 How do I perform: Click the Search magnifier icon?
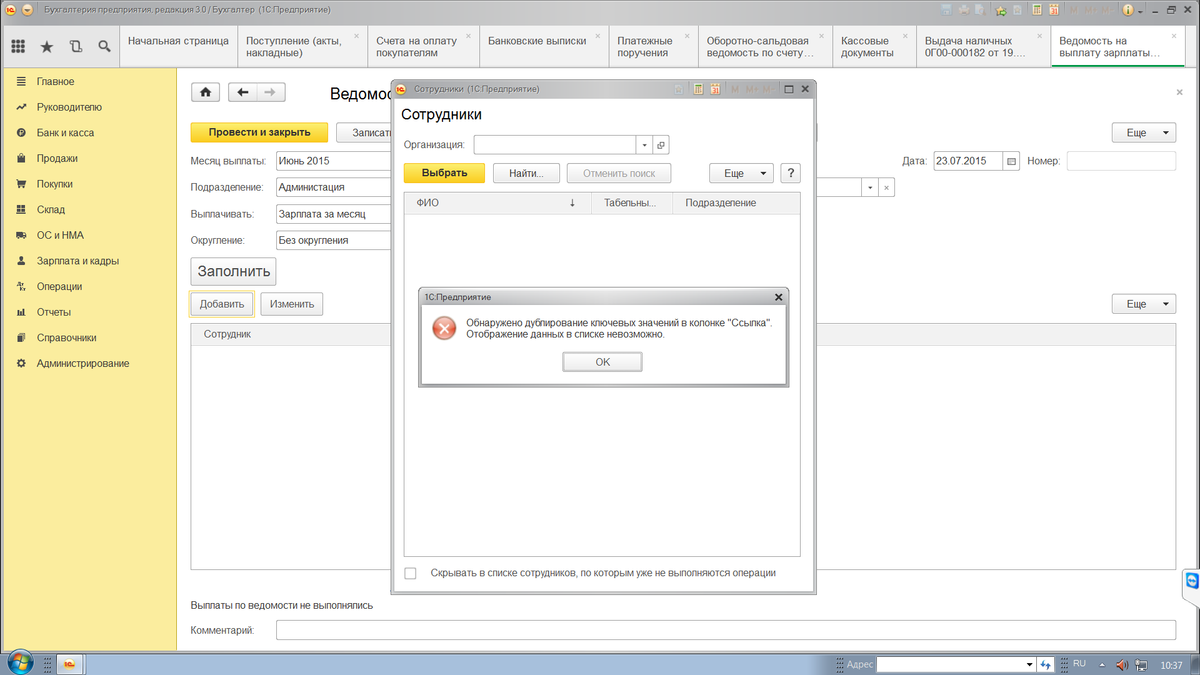click(x=104, y=46)
